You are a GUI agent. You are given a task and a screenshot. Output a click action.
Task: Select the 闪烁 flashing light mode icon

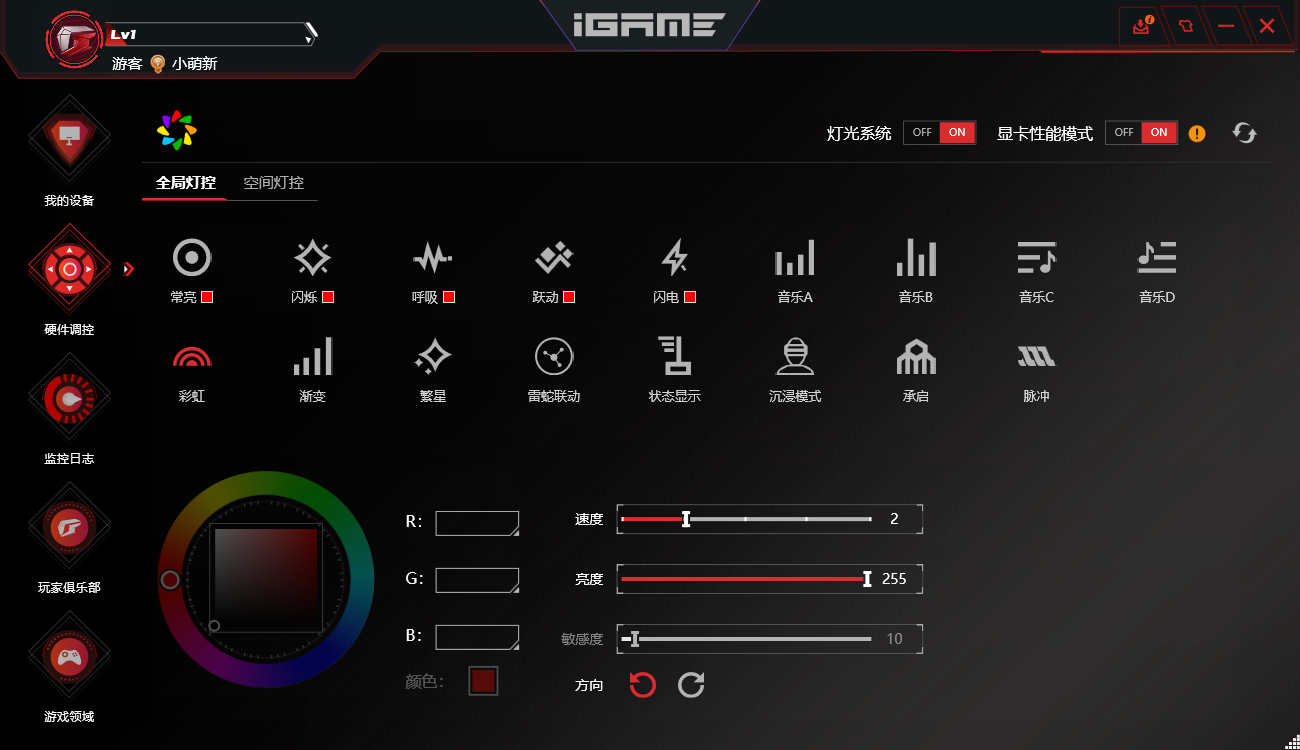[312, 258]
